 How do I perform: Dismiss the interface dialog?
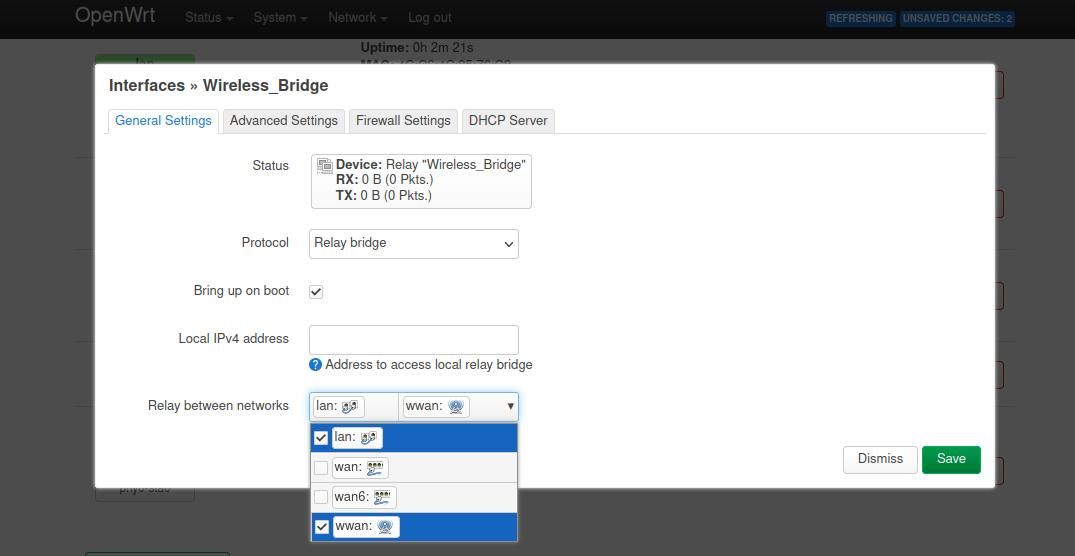(x=880, y=459)
